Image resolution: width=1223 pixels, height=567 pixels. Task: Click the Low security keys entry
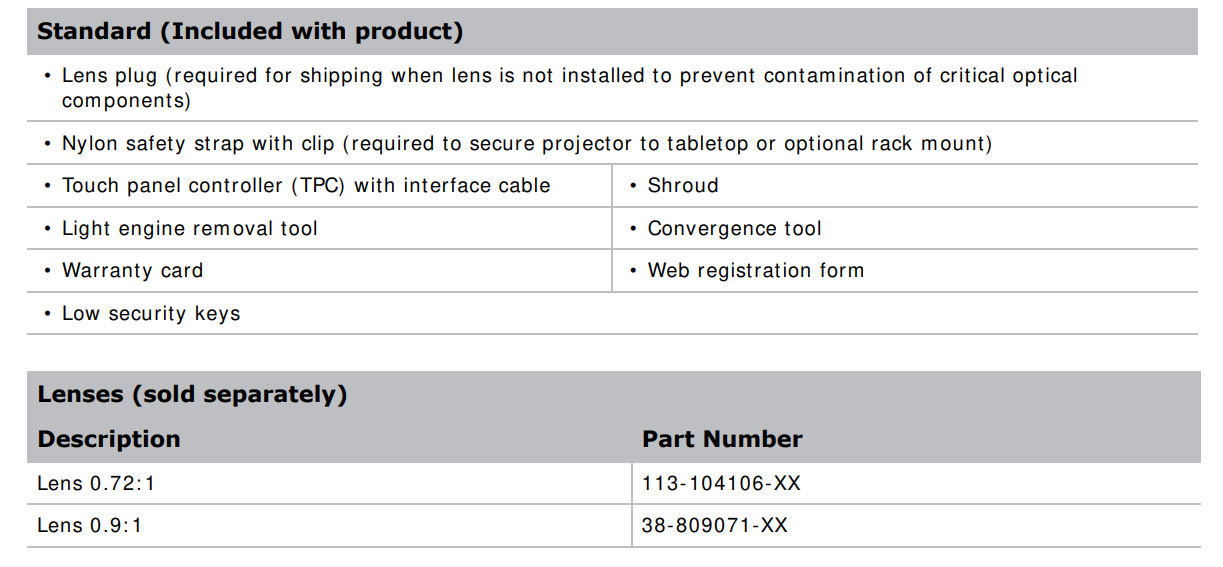click(x=151, y=314)
